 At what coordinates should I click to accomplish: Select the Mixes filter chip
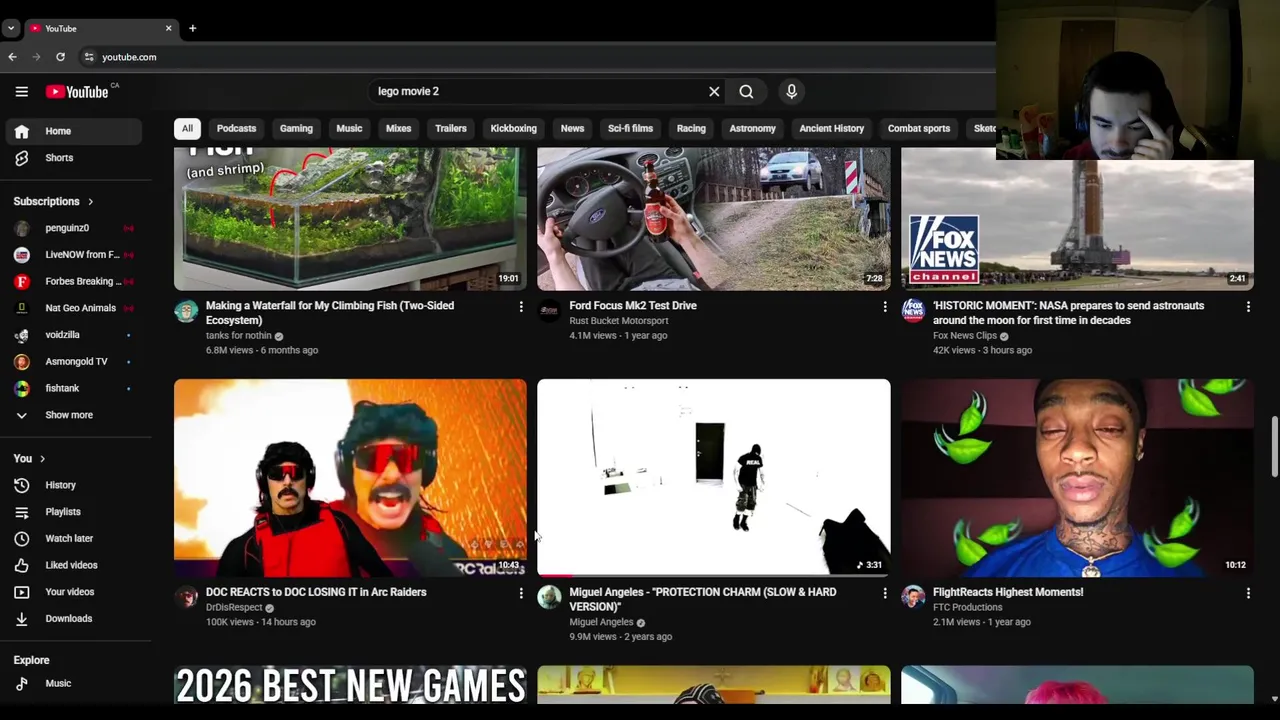coord(398,128)
